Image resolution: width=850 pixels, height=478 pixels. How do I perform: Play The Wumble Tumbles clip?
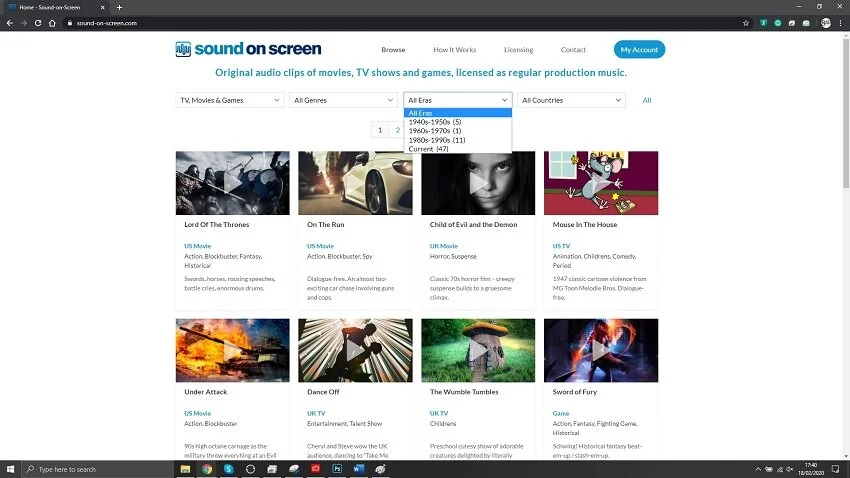[478, 351]
